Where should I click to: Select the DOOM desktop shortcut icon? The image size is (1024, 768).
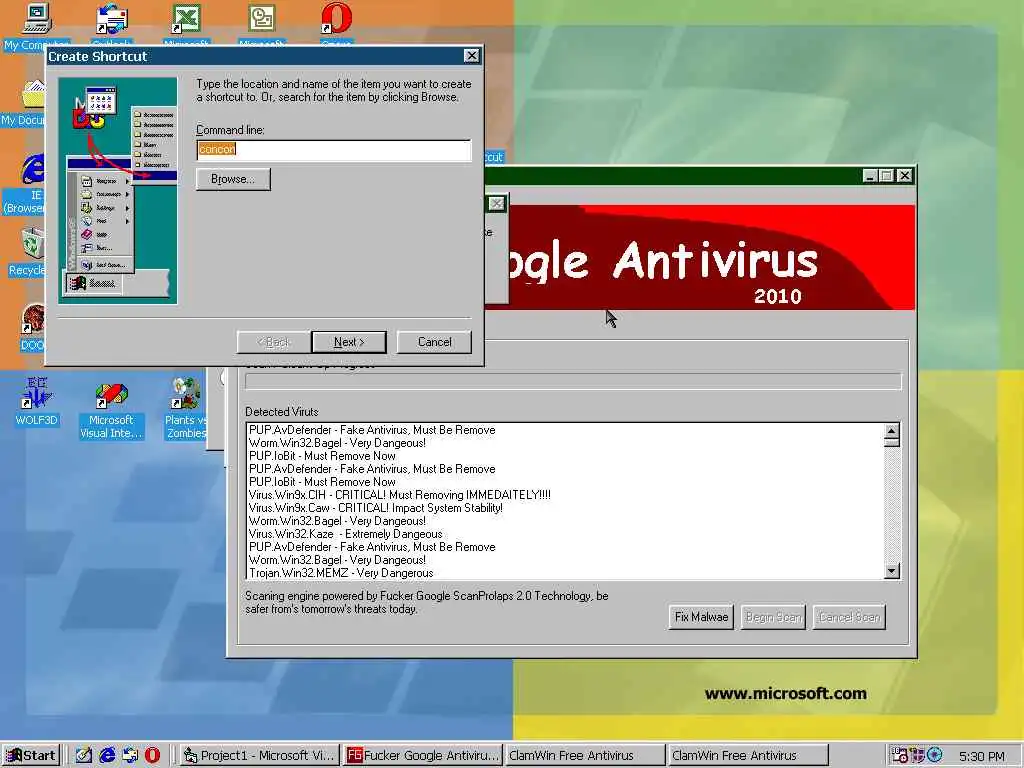[32, 321]
